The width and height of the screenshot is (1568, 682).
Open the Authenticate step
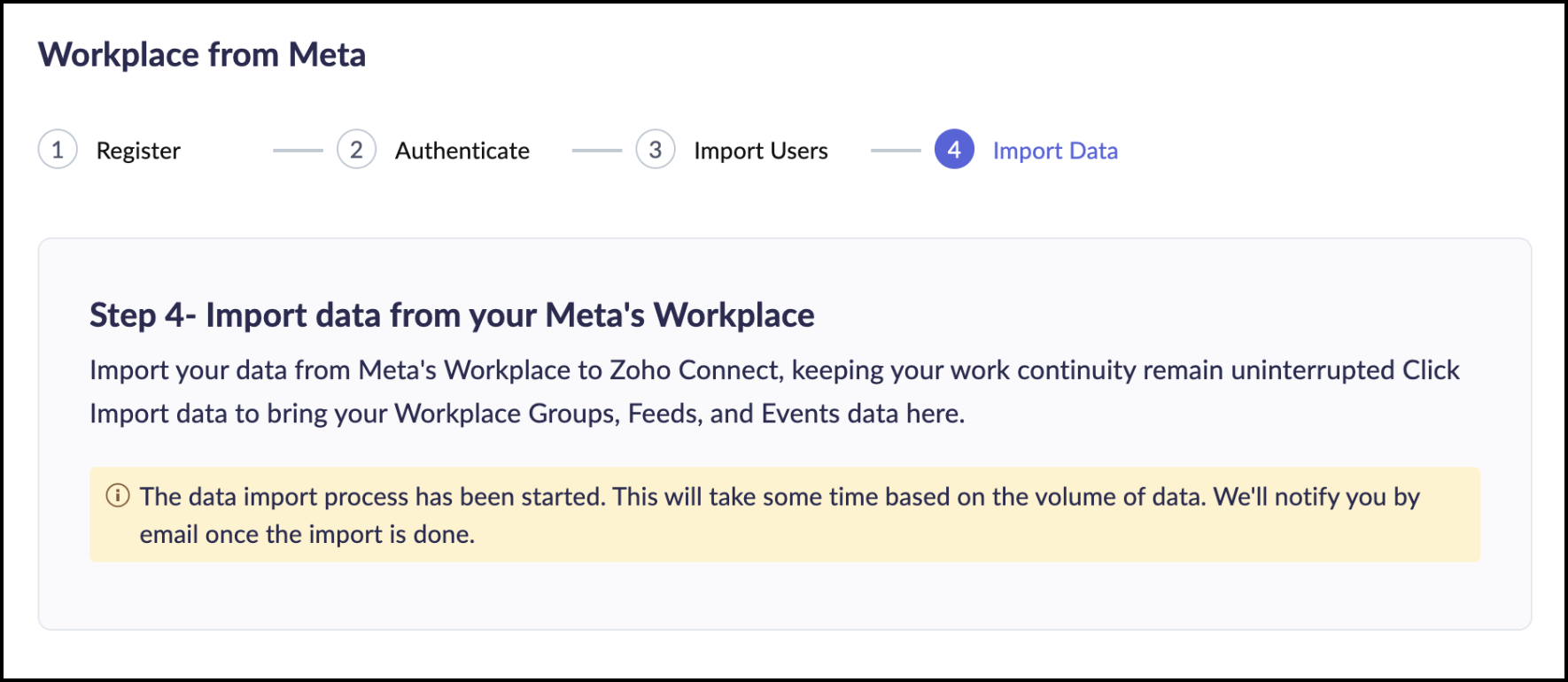click(462, 151)
